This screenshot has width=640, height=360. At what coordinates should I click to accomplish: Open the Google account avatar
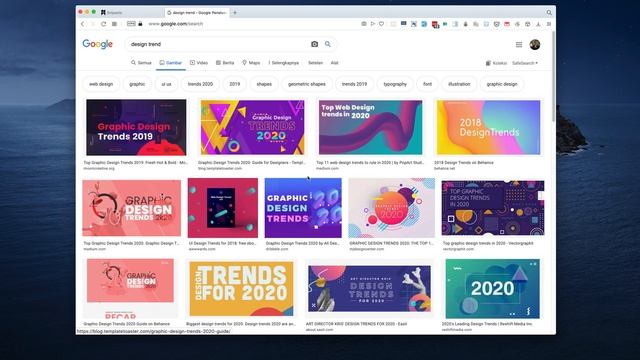[535, 44]
